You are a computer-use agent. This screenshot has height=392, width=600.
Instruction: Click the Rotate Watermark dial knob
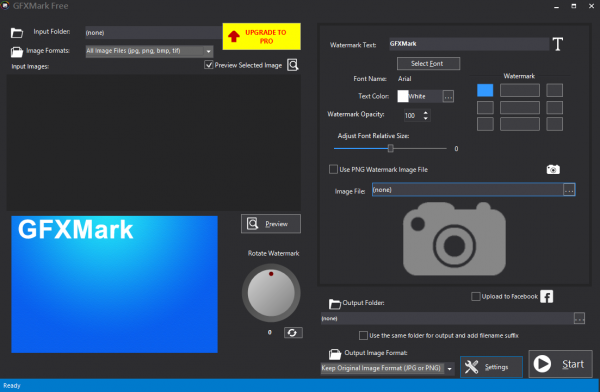click(x=271, y=293)
